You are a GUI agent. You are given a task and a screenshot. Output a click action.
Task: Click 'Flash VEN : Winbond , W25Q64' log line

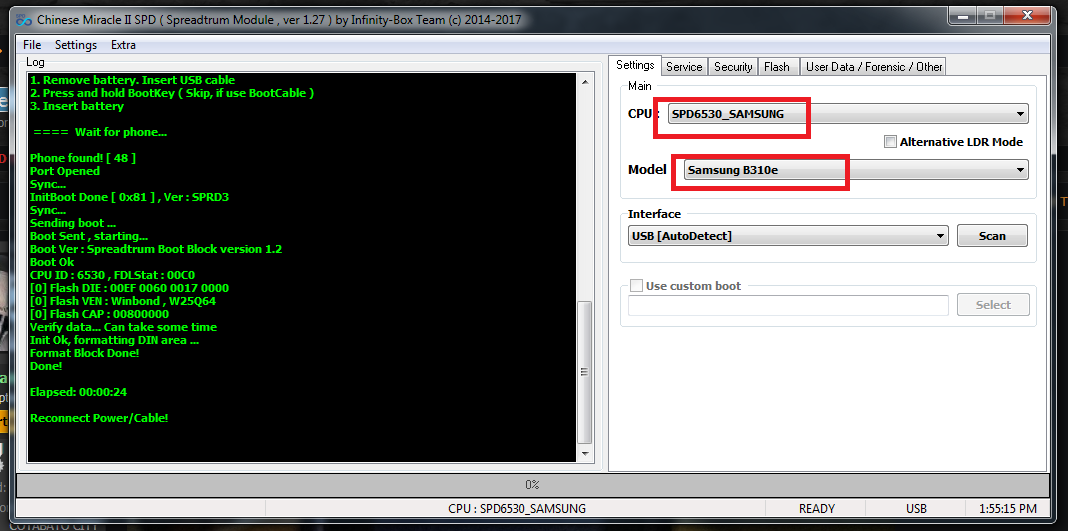tap(123, 301)
